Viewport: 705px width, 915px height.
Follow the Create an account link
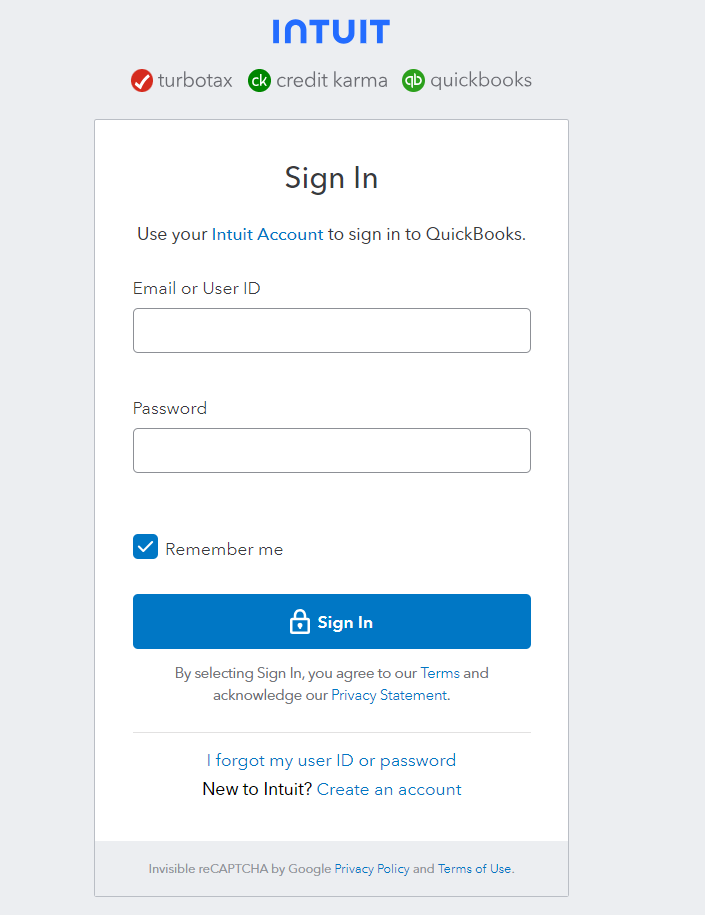coord(389,789)
